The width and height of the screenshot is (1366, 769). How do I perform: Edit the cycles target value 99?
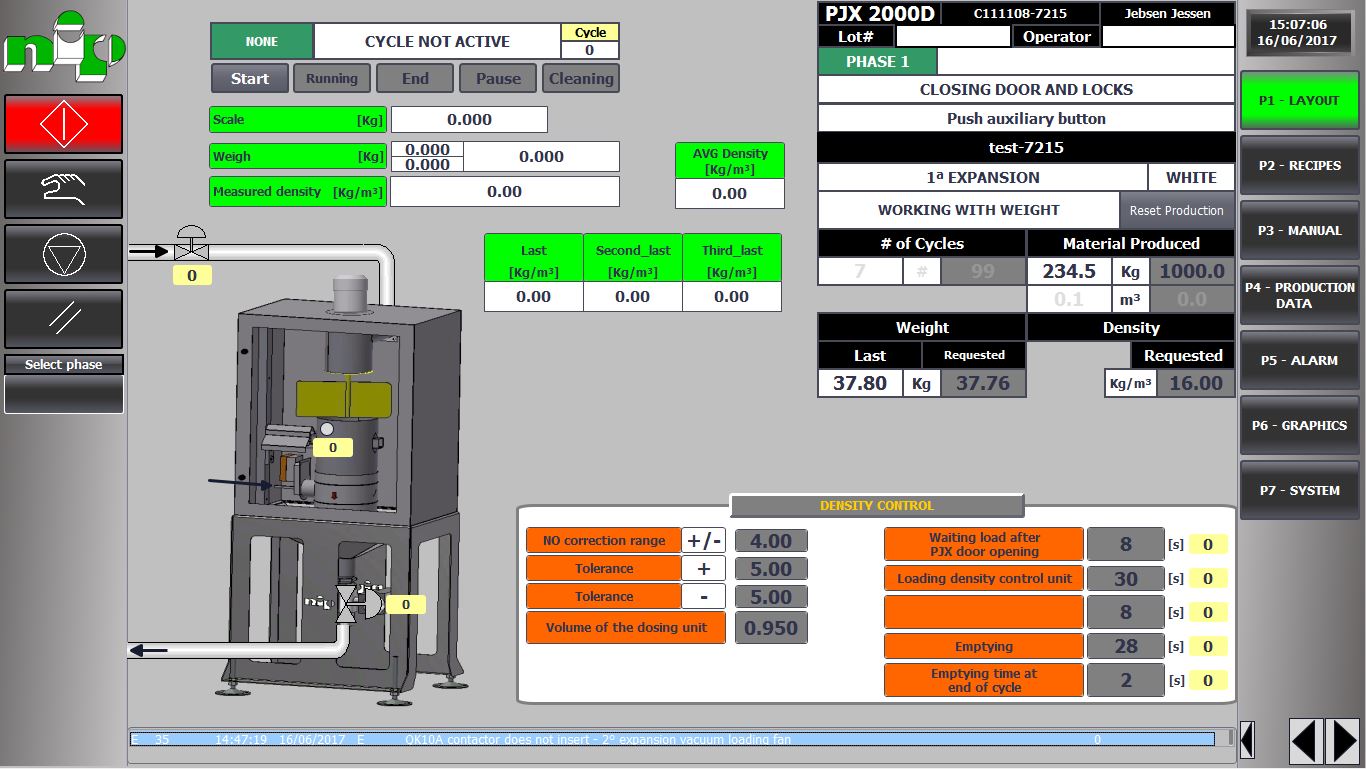click(983, 271)
